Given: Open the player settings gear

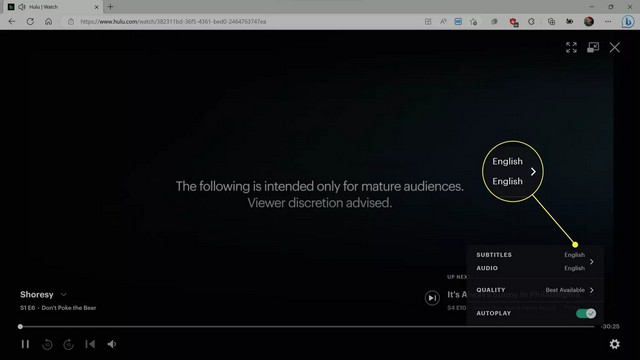Looking at the screenshot, I should (x=614, y=344).
